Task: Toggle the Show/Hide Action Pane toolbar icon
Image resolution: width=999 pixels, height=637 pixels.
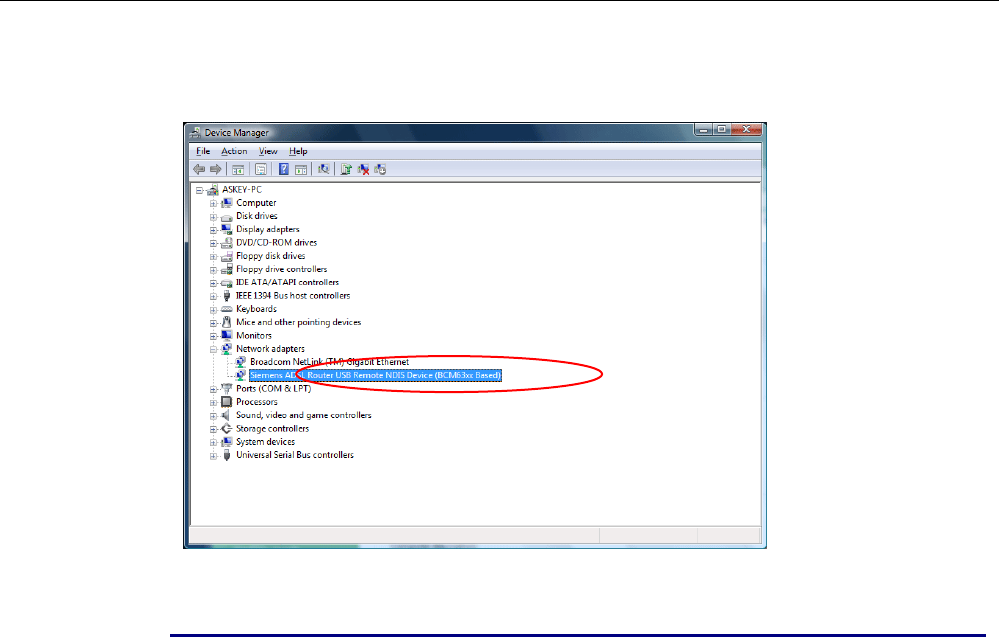Action: click(x=301, y=169)
